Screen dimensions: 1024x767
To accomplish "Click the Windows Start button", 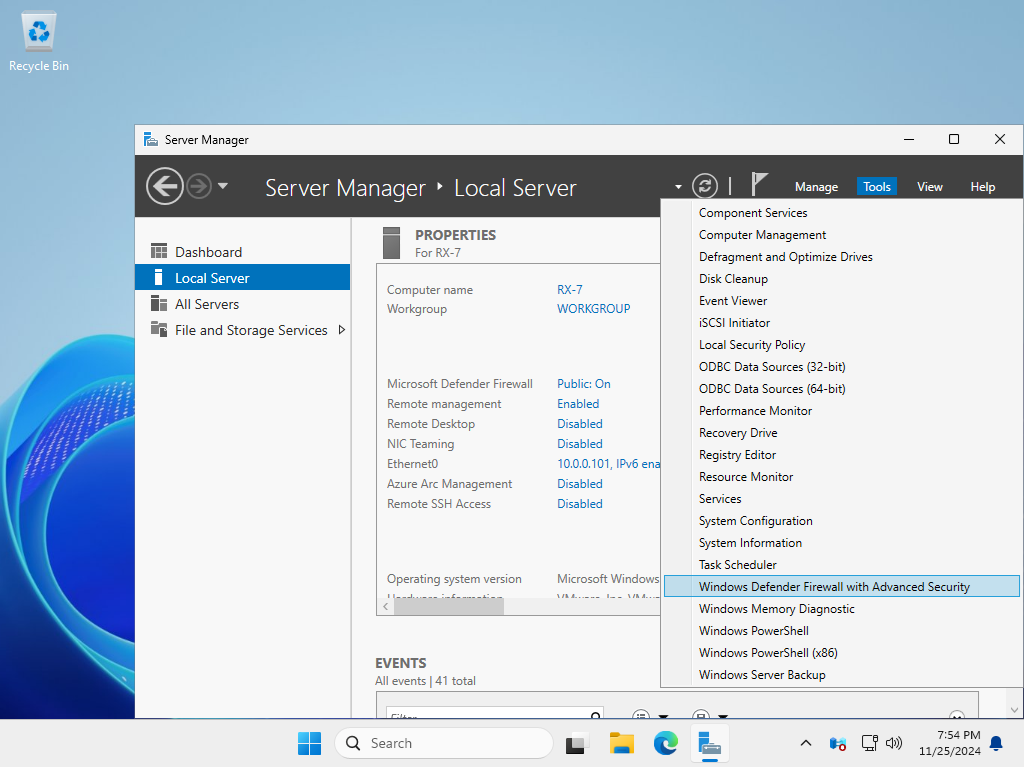I will 309,743.
